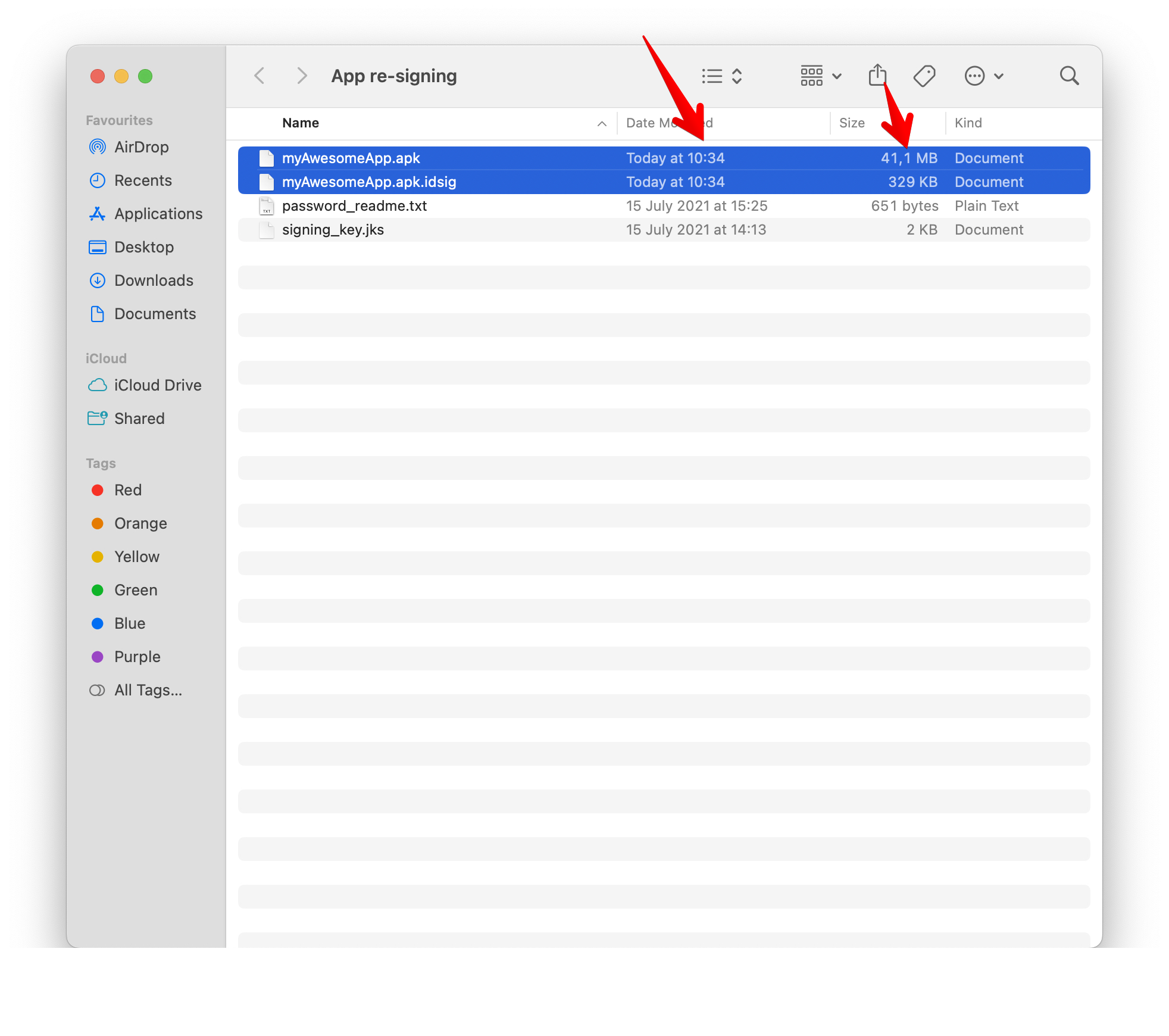Screen dimensions: 1169x1036
Task: Click the All Tags toggle icon
Action: coord(97,690)
